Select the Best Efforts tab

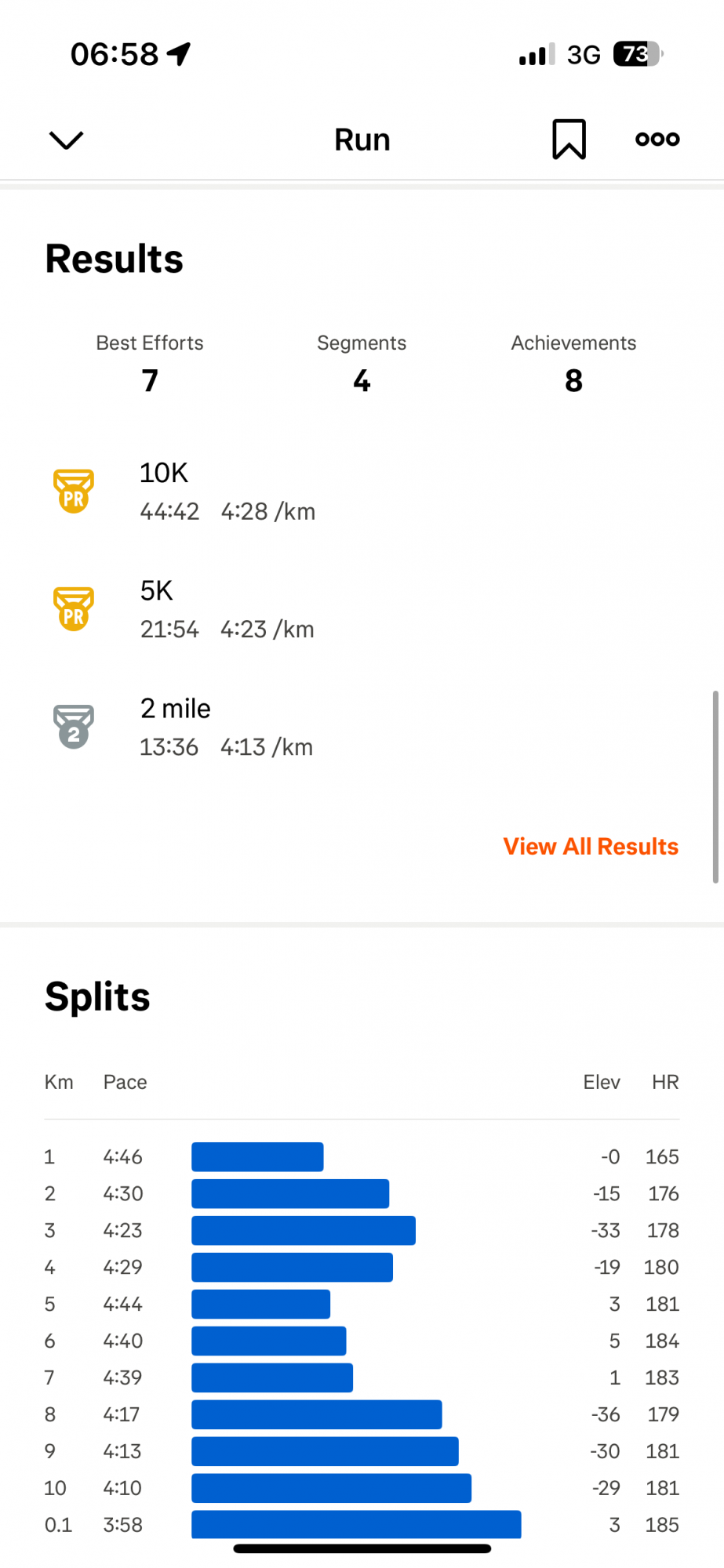[150, 364]
